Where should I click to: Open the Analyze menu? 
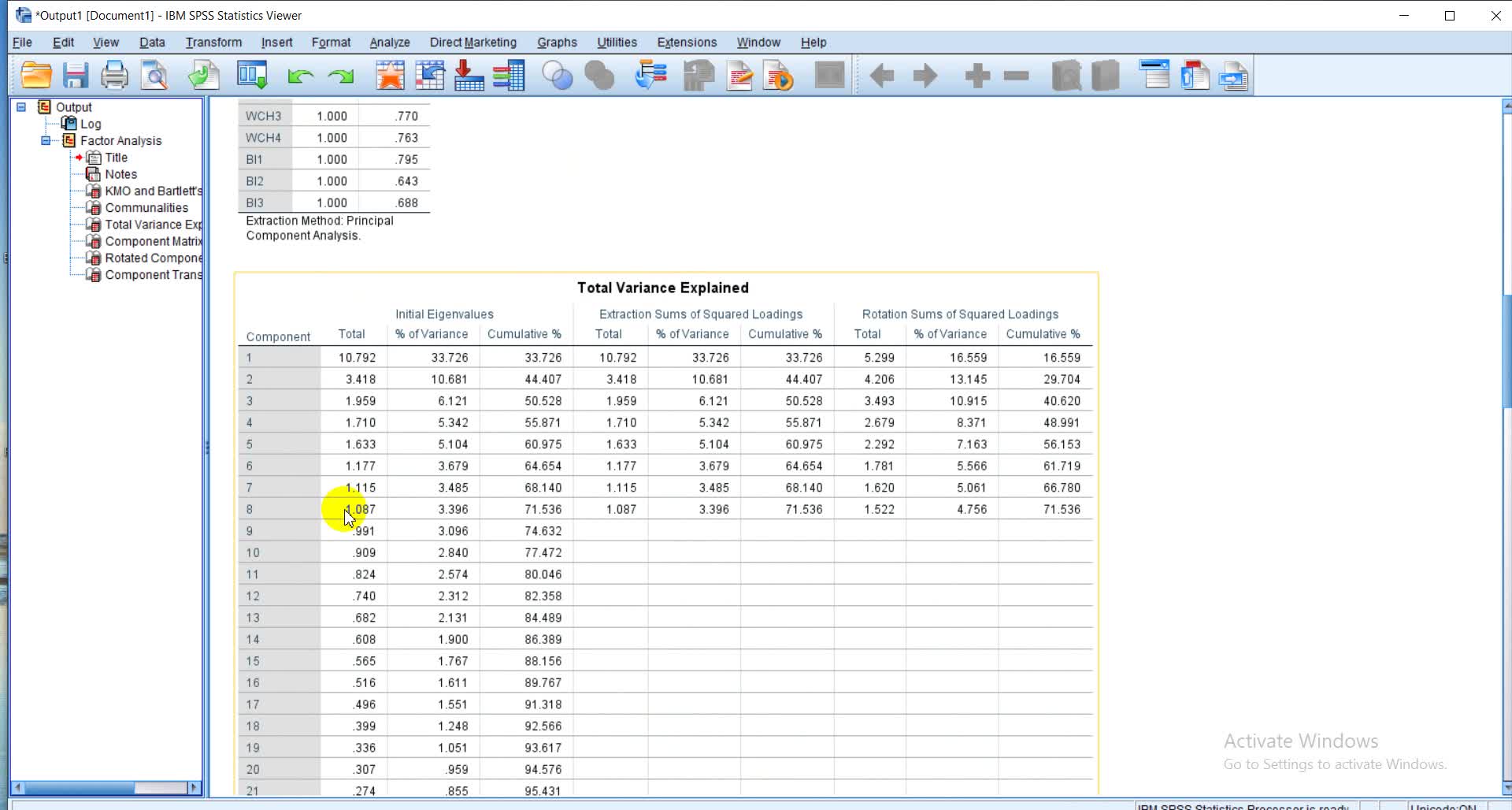click(389, 43)
